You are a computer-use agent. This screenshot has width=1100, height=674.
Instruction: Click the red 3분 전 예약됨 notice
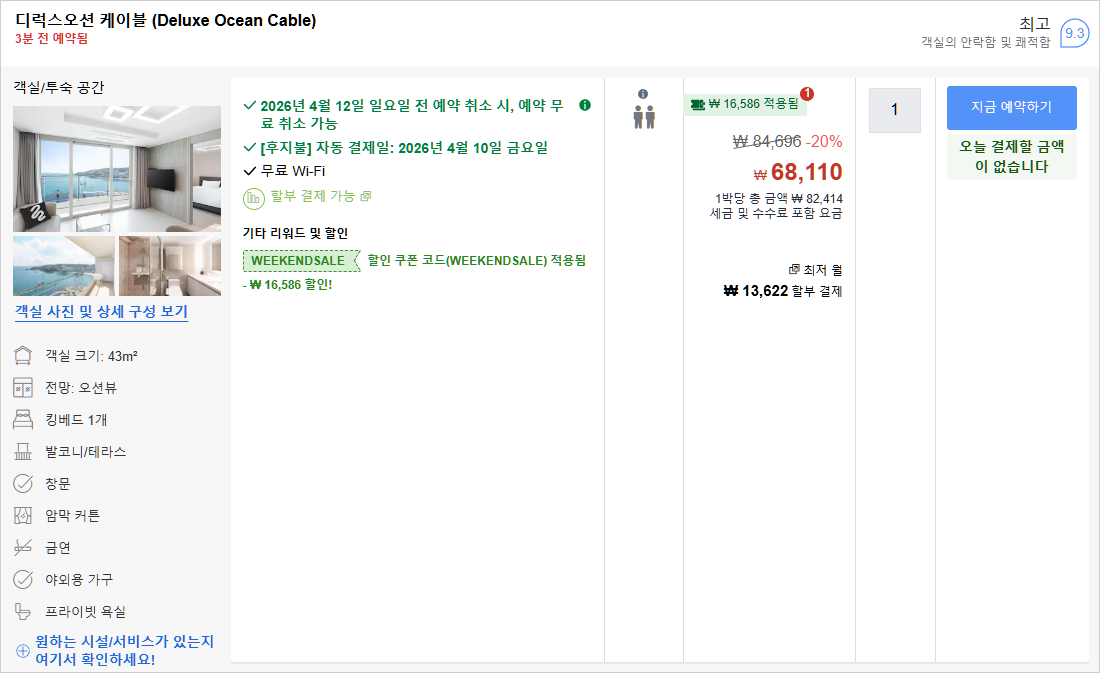point(51,39)
